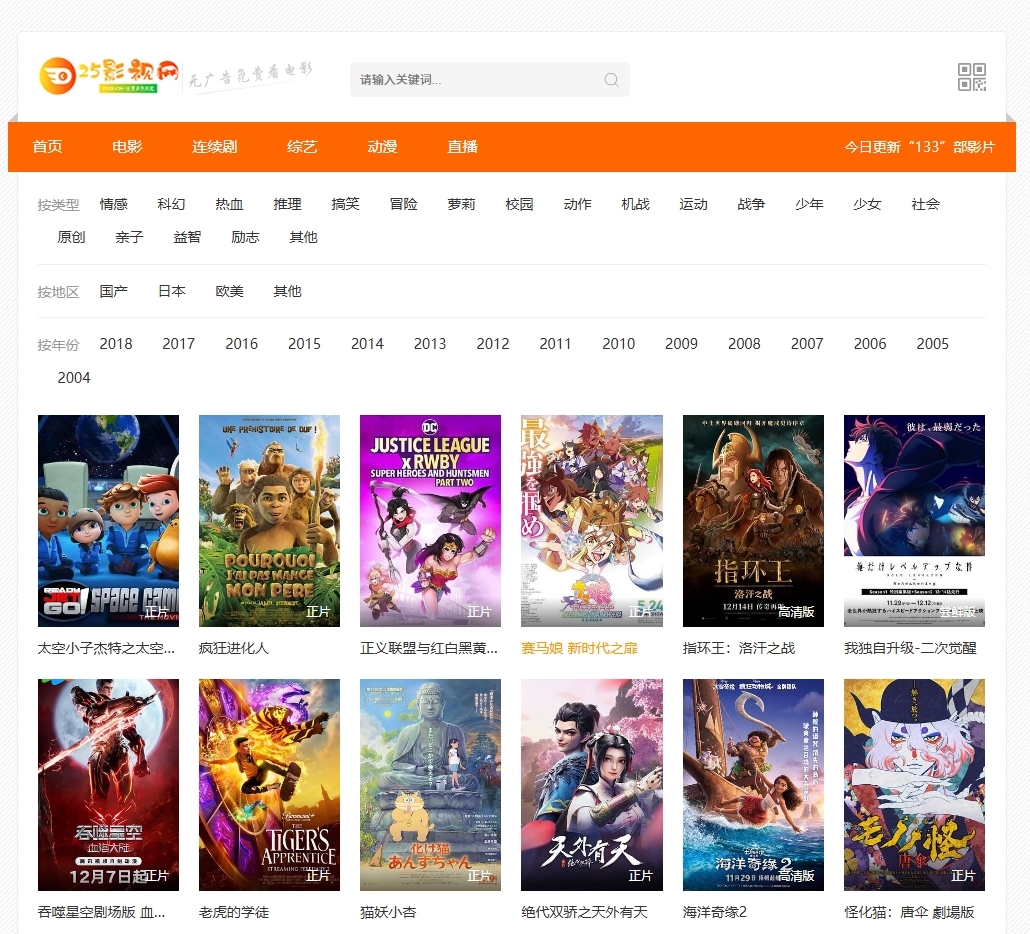Image resolution: width=1030 pixels, height=934 pixels.
Task: Open the 海洋奇缘2 poster thumbnail
Action: click(x=753, y=785)
